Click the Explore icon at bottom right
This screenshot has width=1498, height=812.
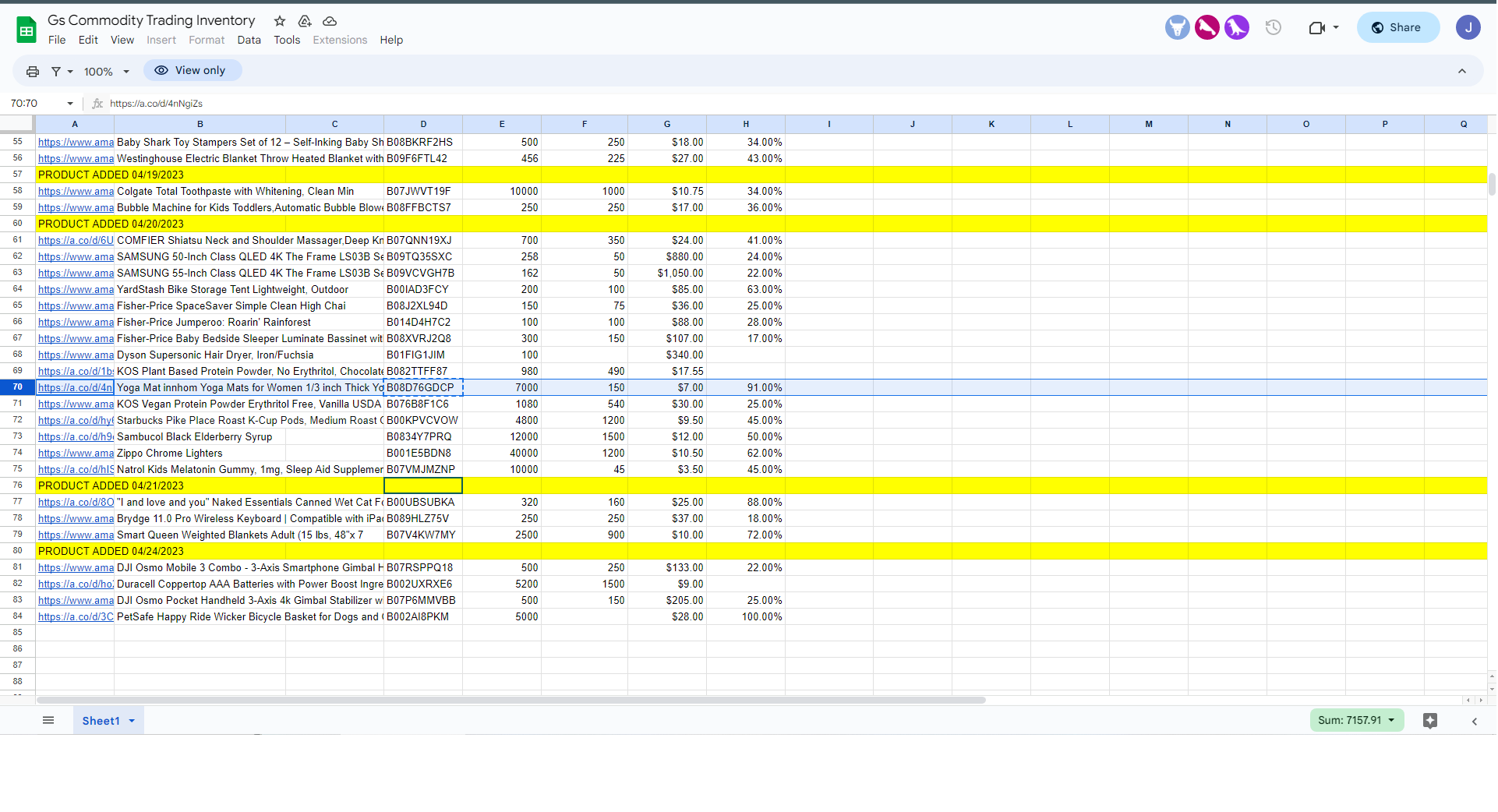(x=1429, y=721)
